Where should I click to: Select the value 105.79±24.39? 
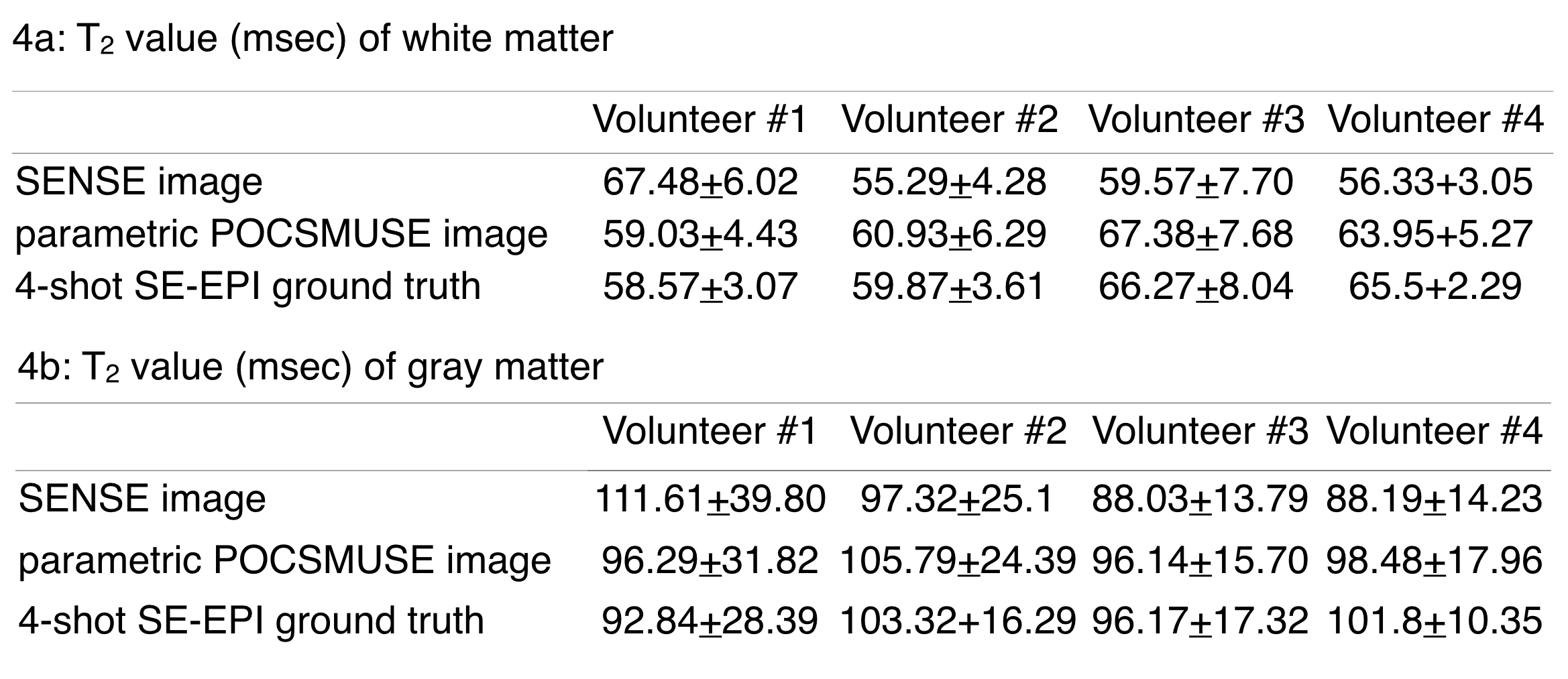[x=957, y=560]
